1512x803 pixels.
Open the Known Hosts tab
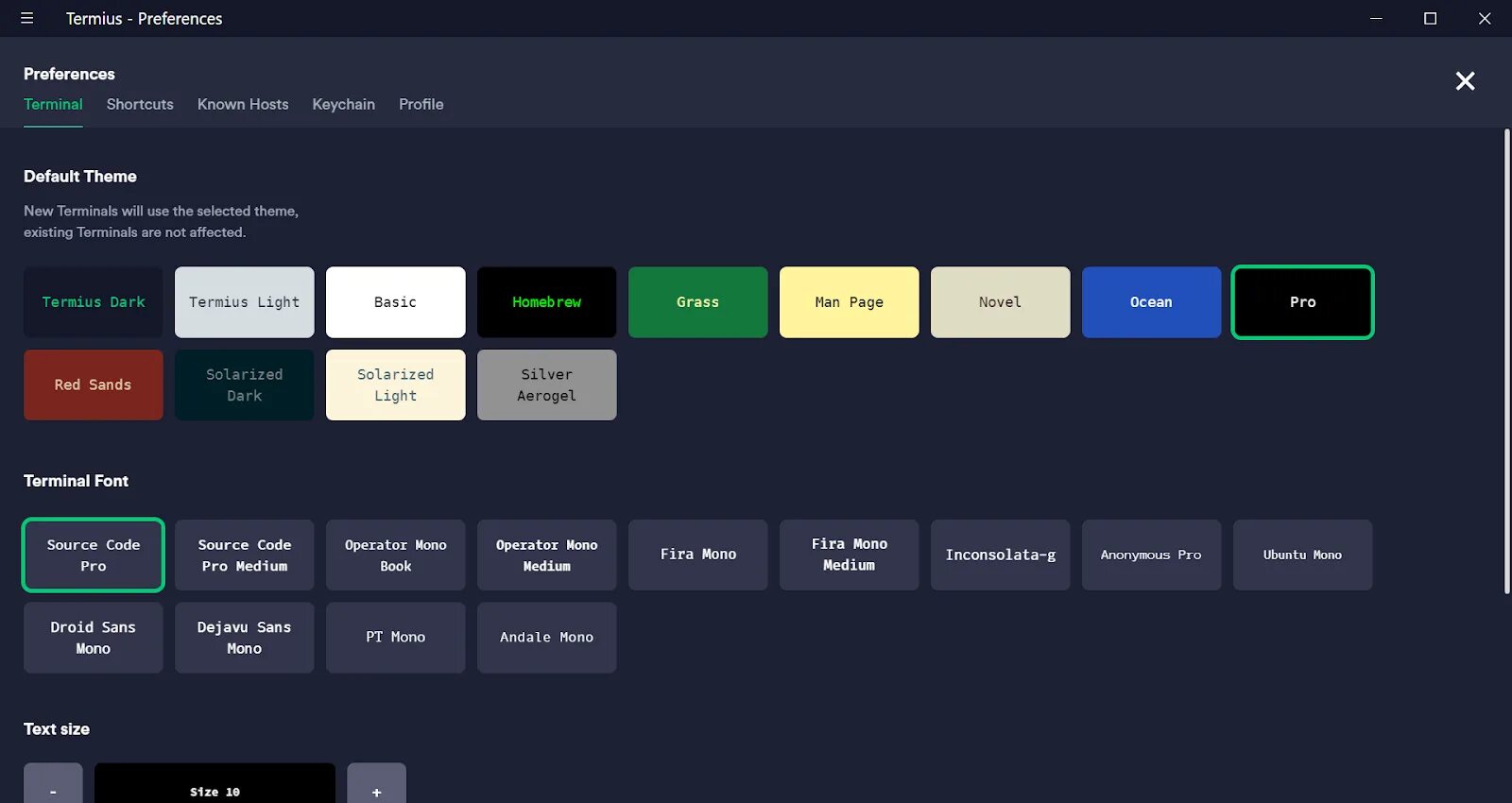pos(243,104)
